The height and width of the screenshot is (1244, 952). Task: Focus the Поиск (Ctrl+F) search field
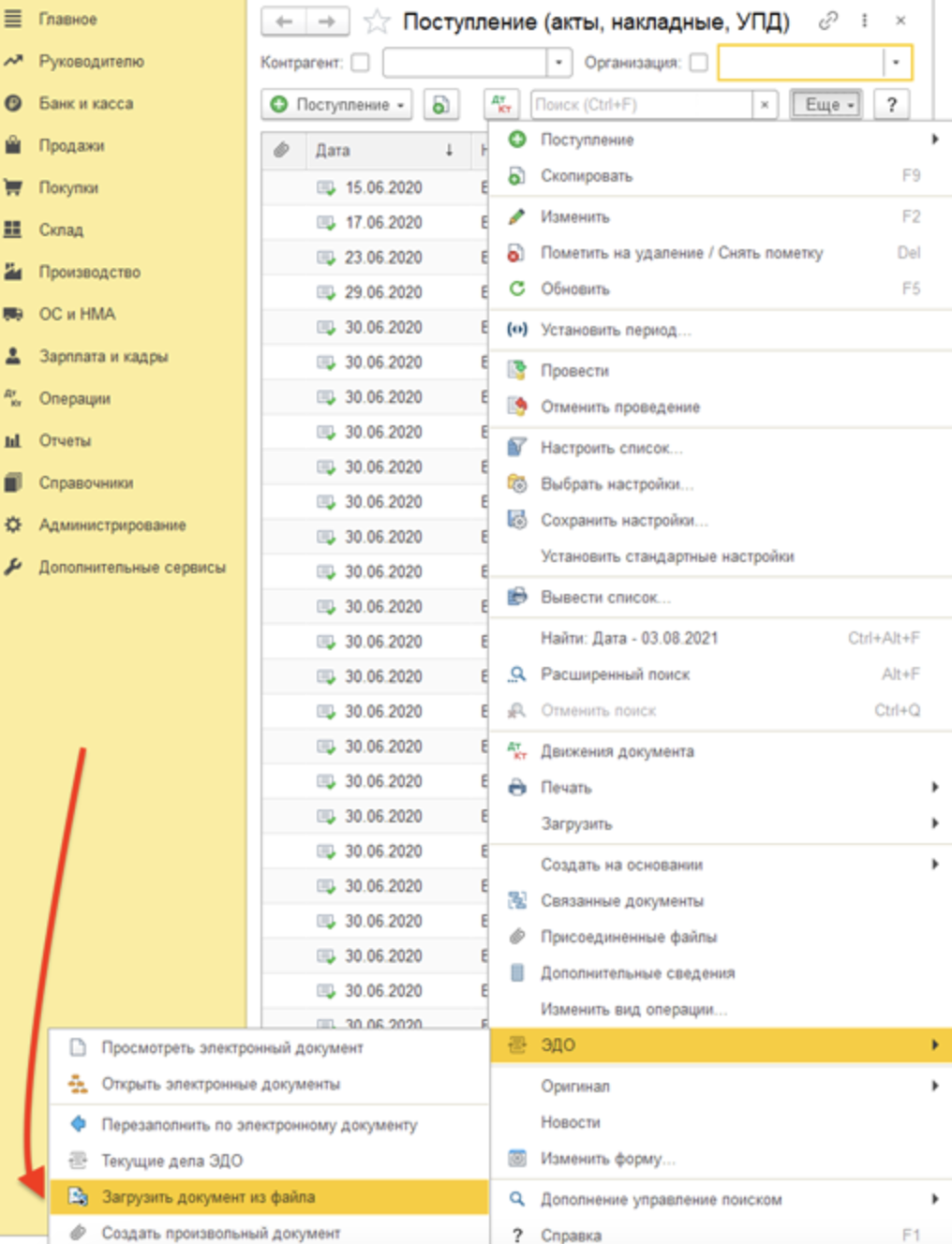tap(641, 104)
